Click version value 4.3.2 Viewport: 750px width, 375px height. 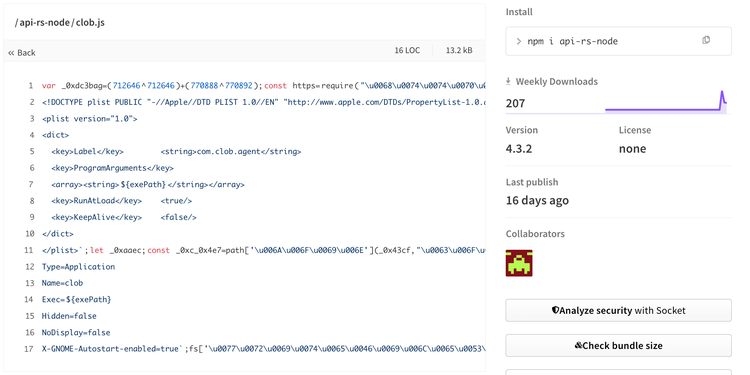pyautogui.click(x=518, y=148)
